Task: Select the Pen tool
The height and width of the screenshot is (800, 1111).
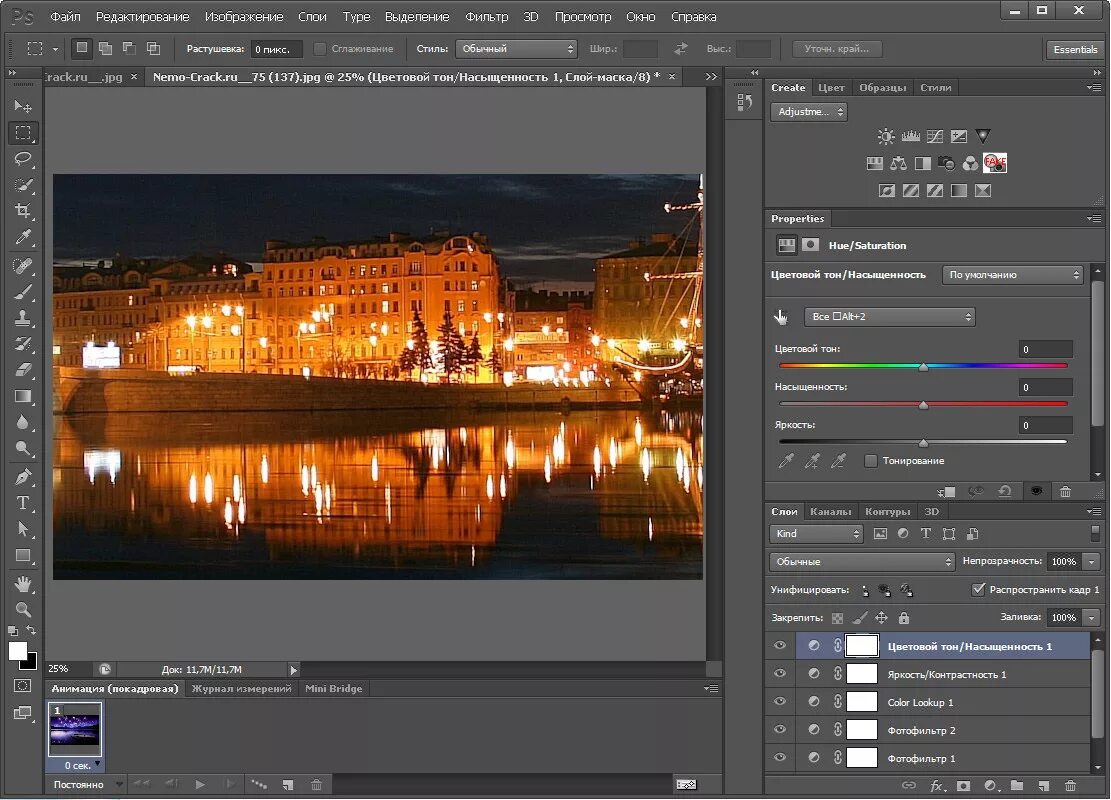Action: [24, 477]
